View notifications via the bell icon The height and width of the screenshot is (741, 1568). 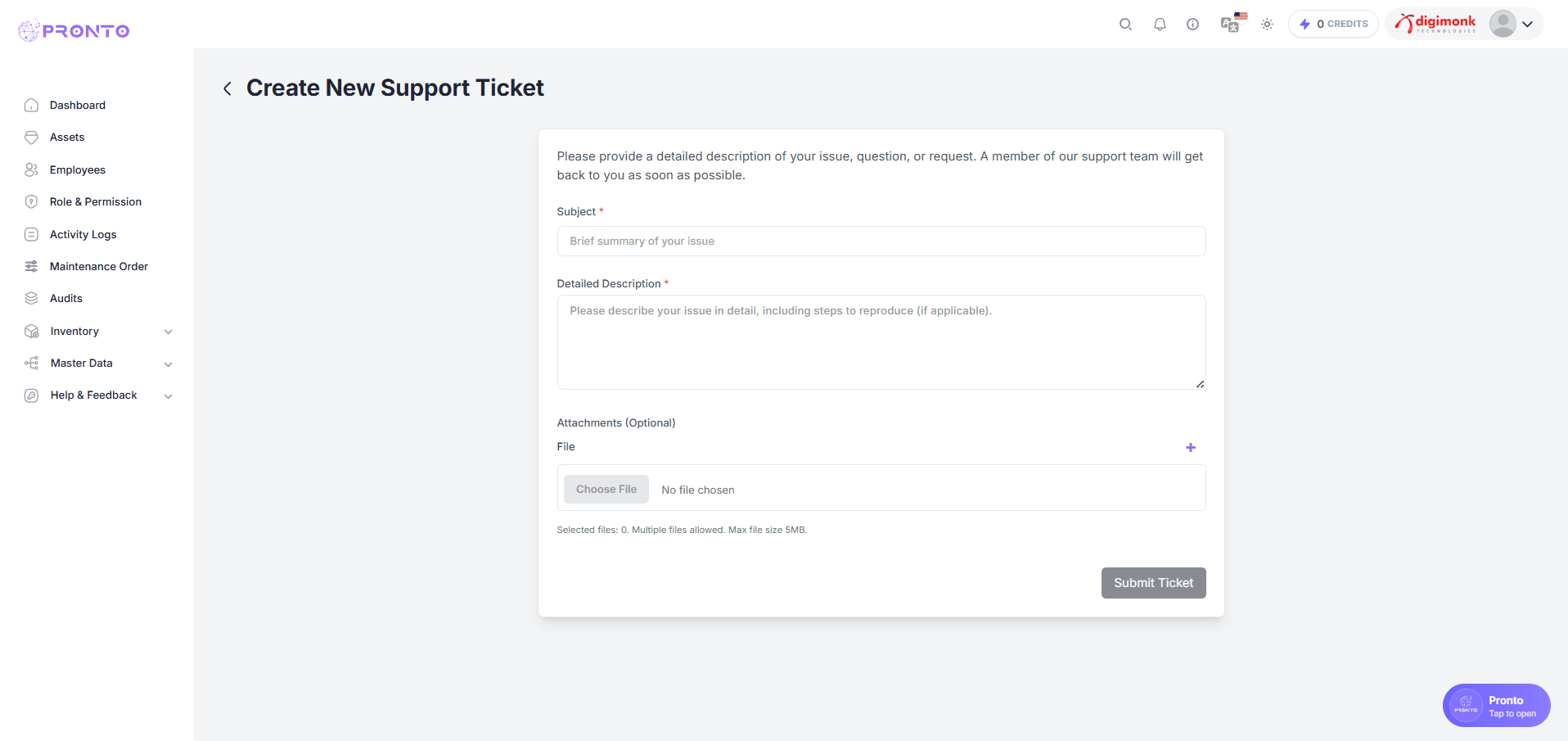[1160, 24]
